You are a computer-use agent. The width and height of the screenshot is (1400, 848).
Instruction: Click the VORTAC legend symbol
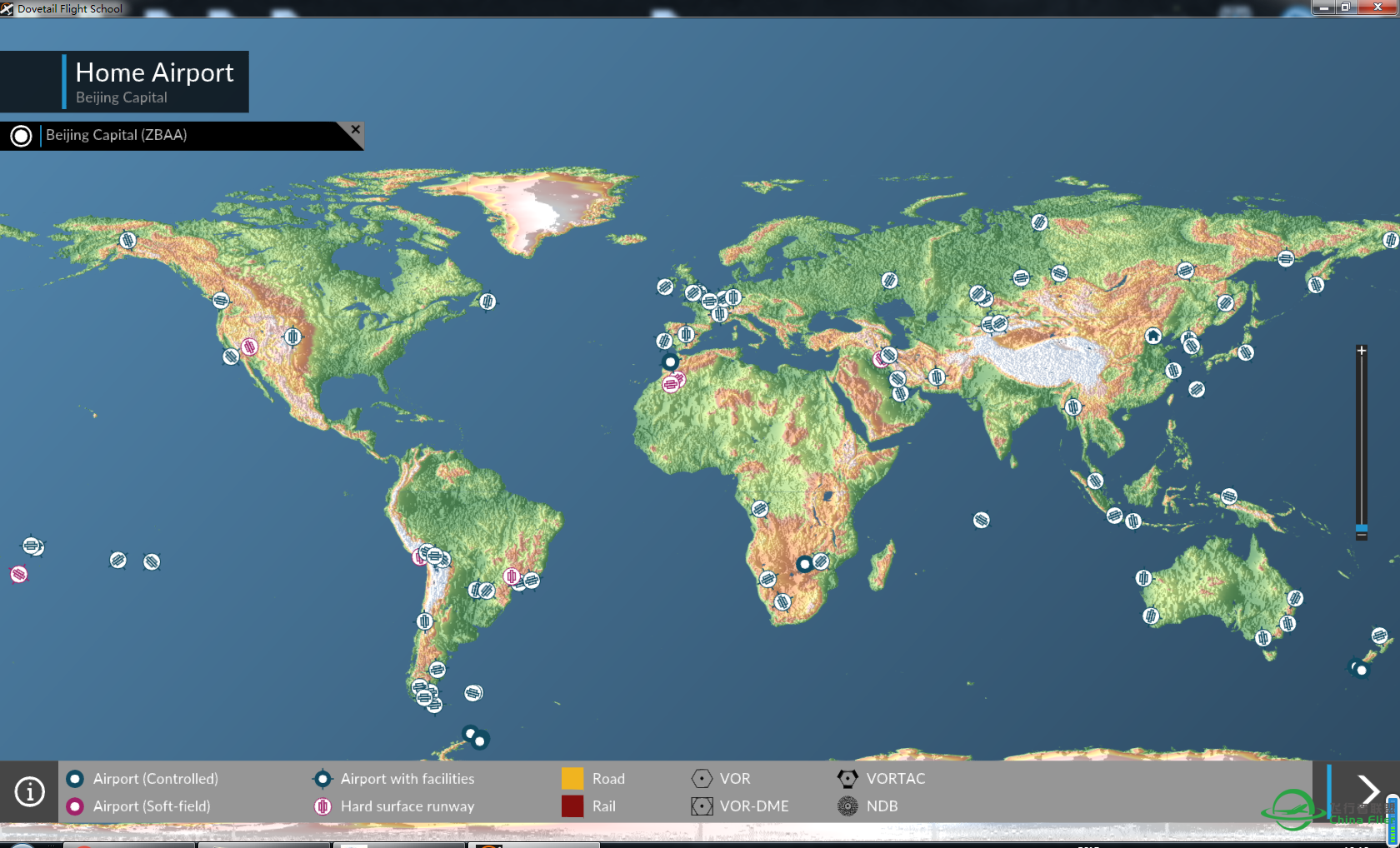tap(847, 778)
